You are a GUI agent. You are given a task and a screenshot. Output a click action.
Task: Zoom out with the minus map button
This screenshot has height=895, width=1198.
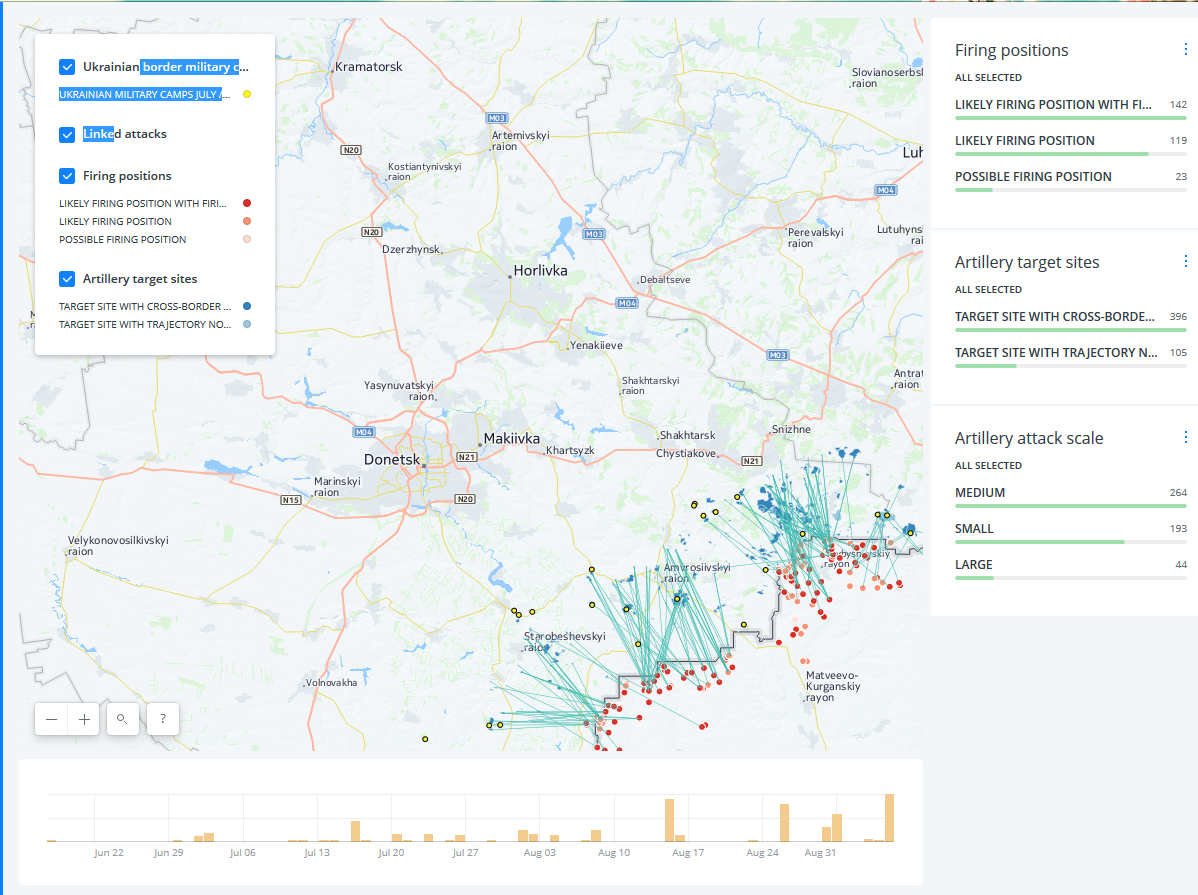51,719
